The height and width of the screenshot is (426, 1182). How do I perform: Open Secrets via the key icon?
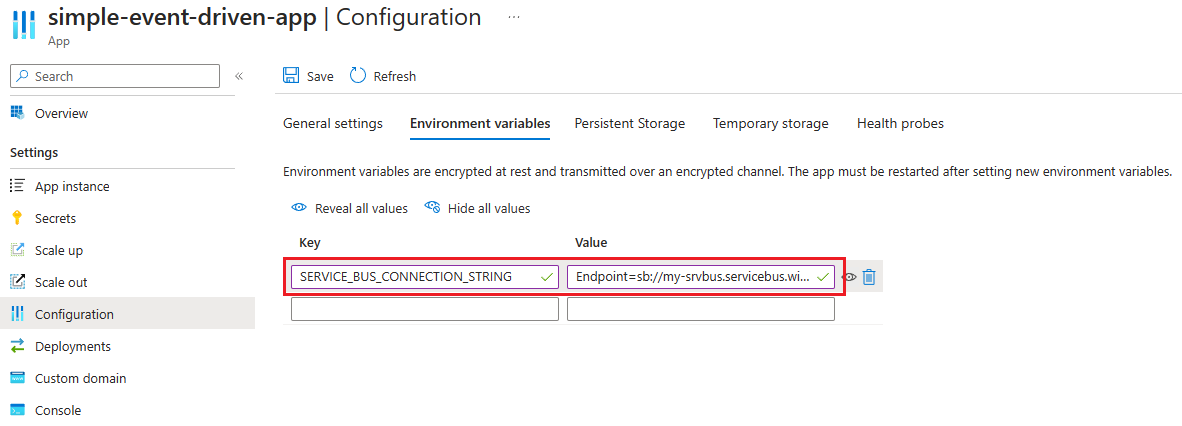coord(17,218)
